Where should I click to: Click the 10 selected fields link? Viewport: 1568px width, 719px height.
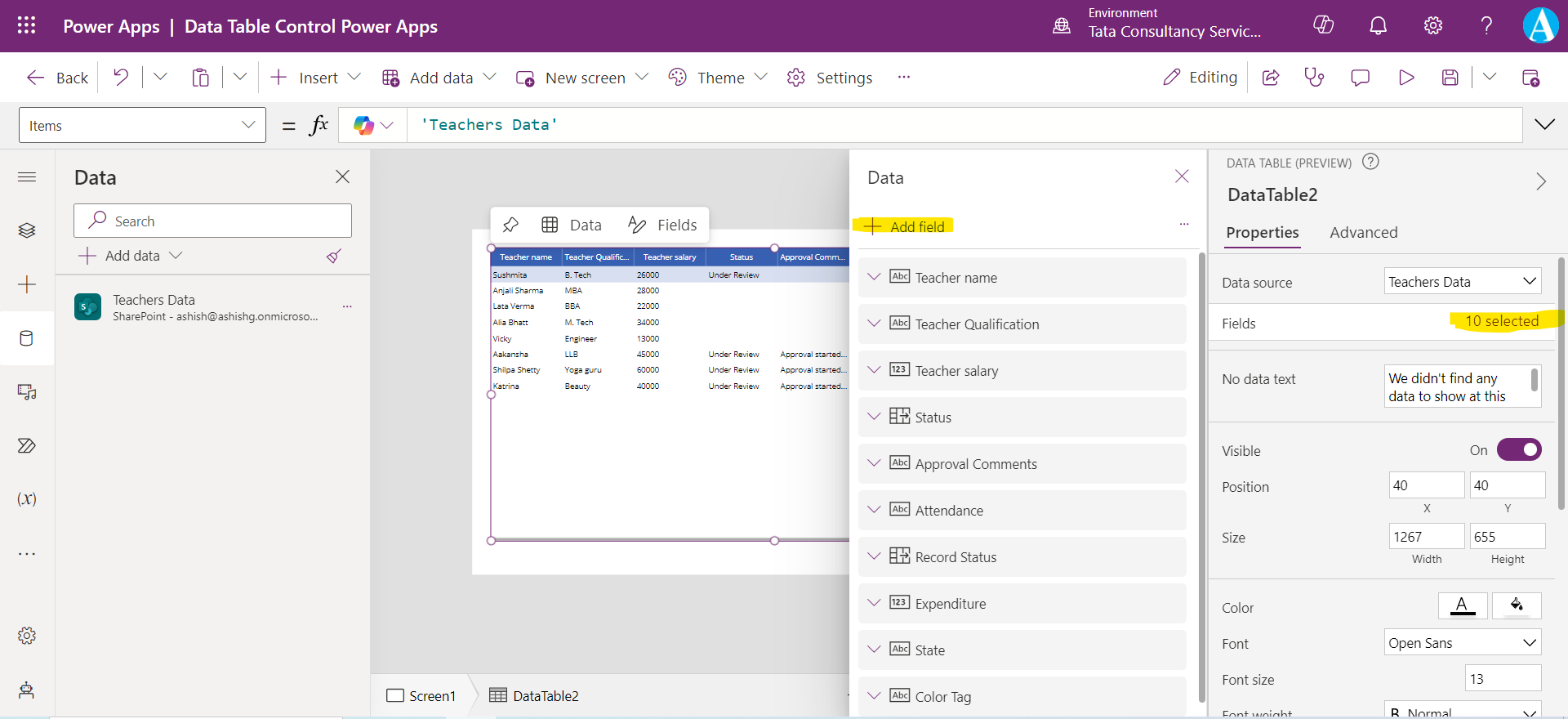(1501, 321)
